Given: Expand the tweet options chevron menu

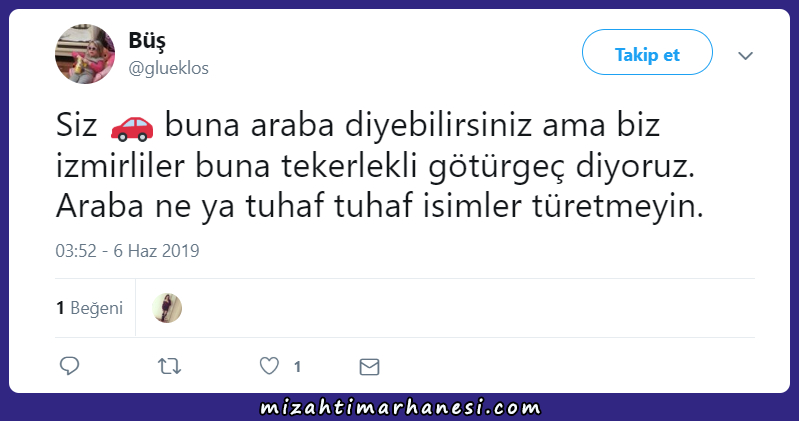Looking at the screenshot, I should pos(745,56).
